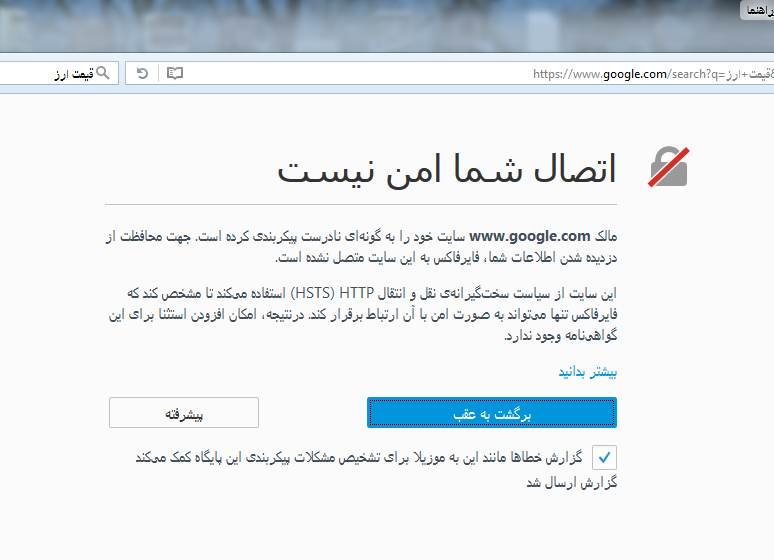Screen dimensions: 774x560
Task: Click the crossed-out padlock insecure icon
Action: click(669, 167)
